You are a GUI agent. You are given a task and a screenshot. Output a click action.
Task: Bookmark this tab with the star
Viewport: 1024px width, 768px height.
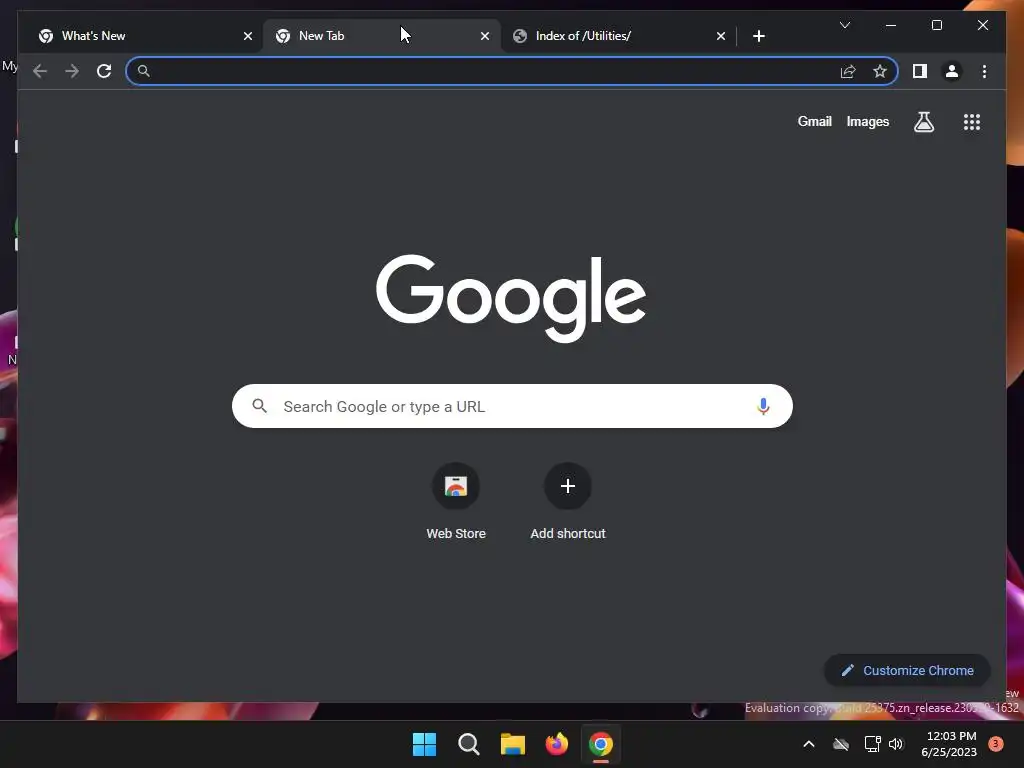point(880,71)
